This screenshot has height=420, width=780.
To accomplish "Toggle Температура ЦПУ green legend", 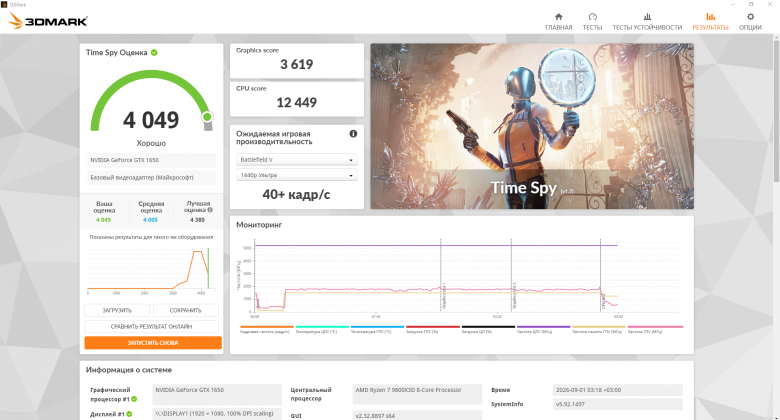I will coord(322,329).
